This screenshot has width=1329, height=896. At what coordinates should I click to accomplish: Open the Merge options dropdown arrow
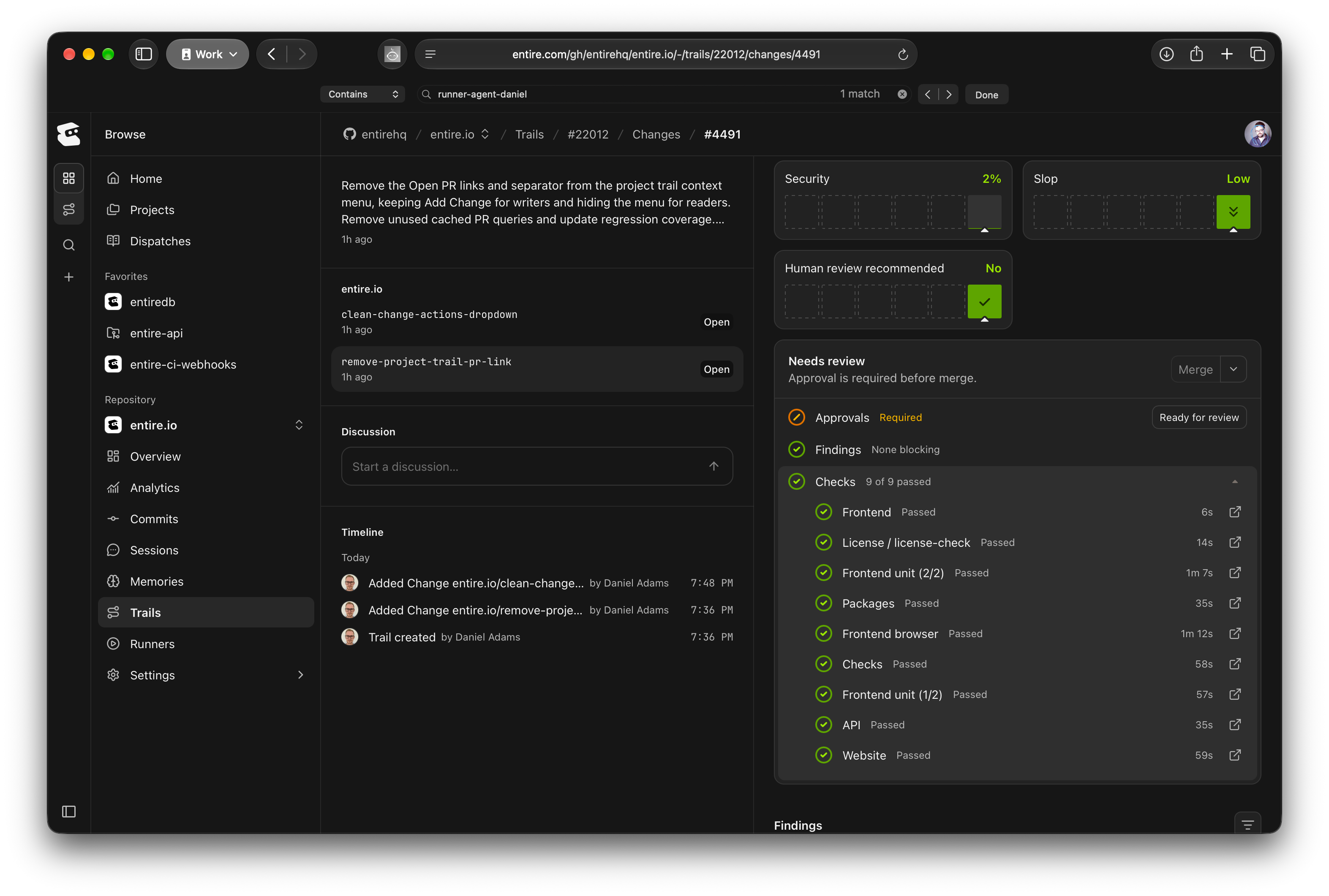tap(1234, 369)
